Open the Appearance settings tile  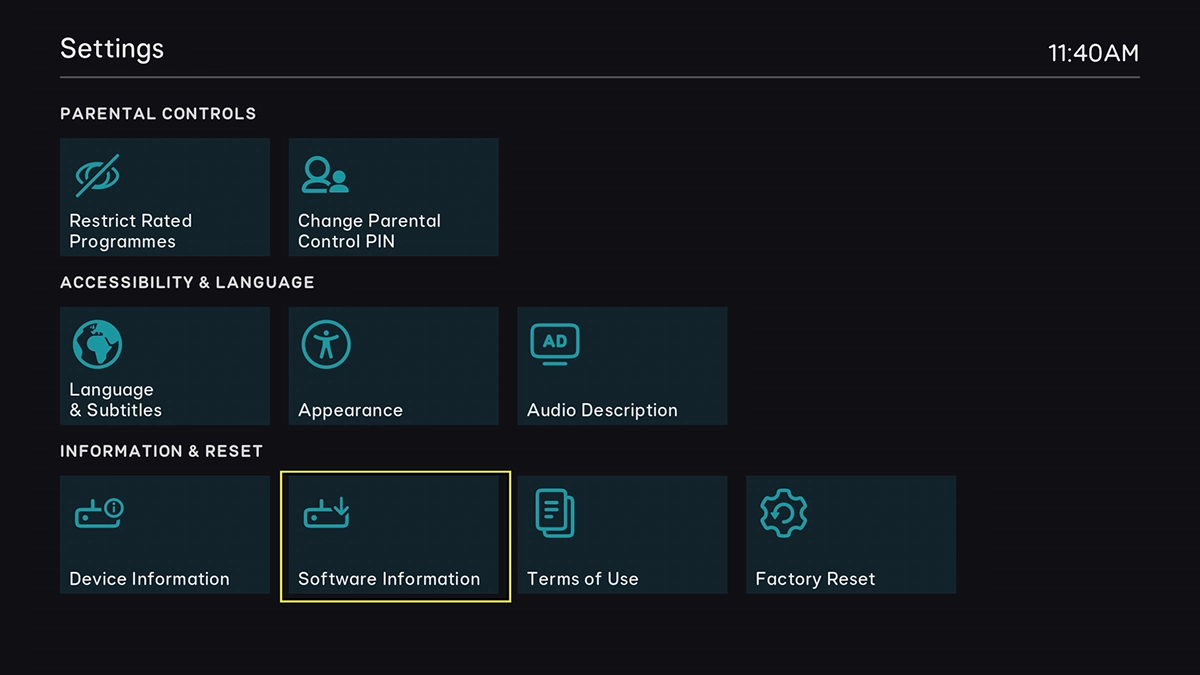pos(393,365)
